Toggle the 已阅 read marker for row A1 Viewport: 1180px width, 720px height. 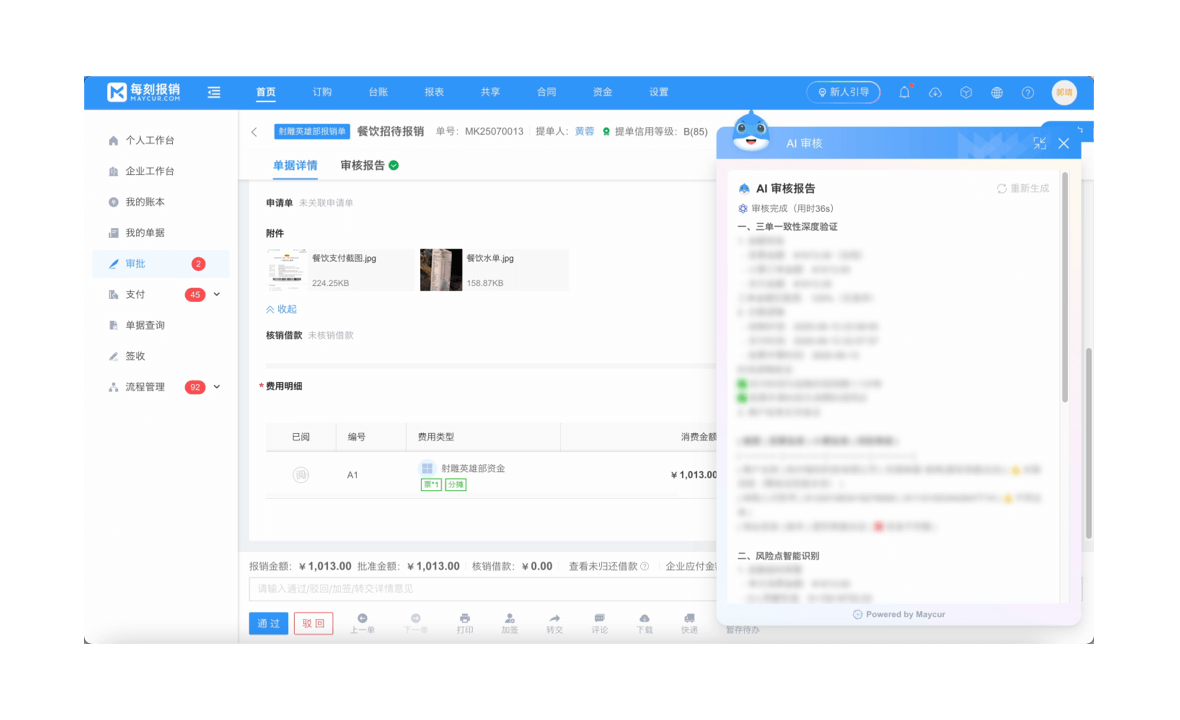click(300, 475)
